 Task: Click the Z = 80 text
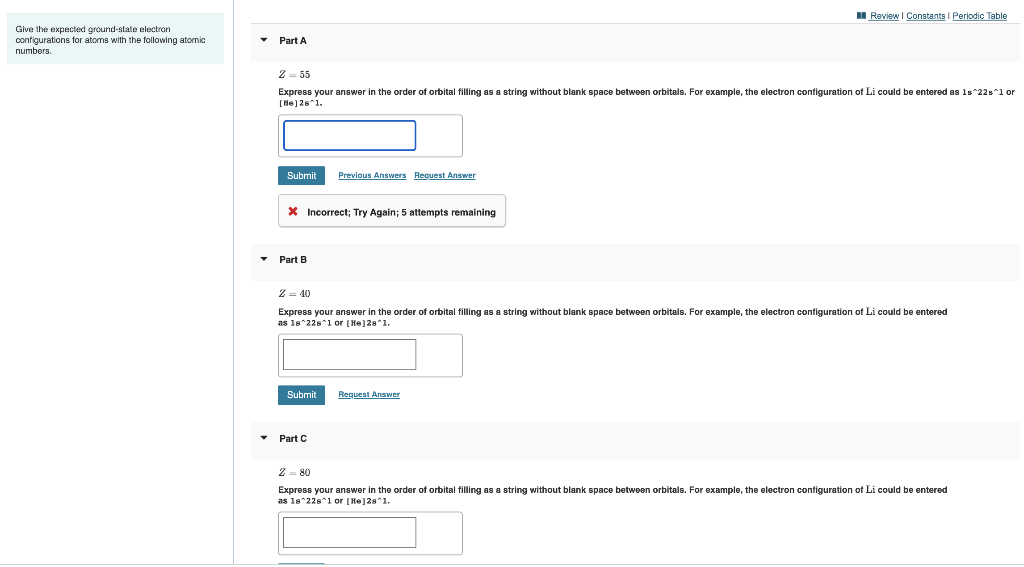pos(295,472)
